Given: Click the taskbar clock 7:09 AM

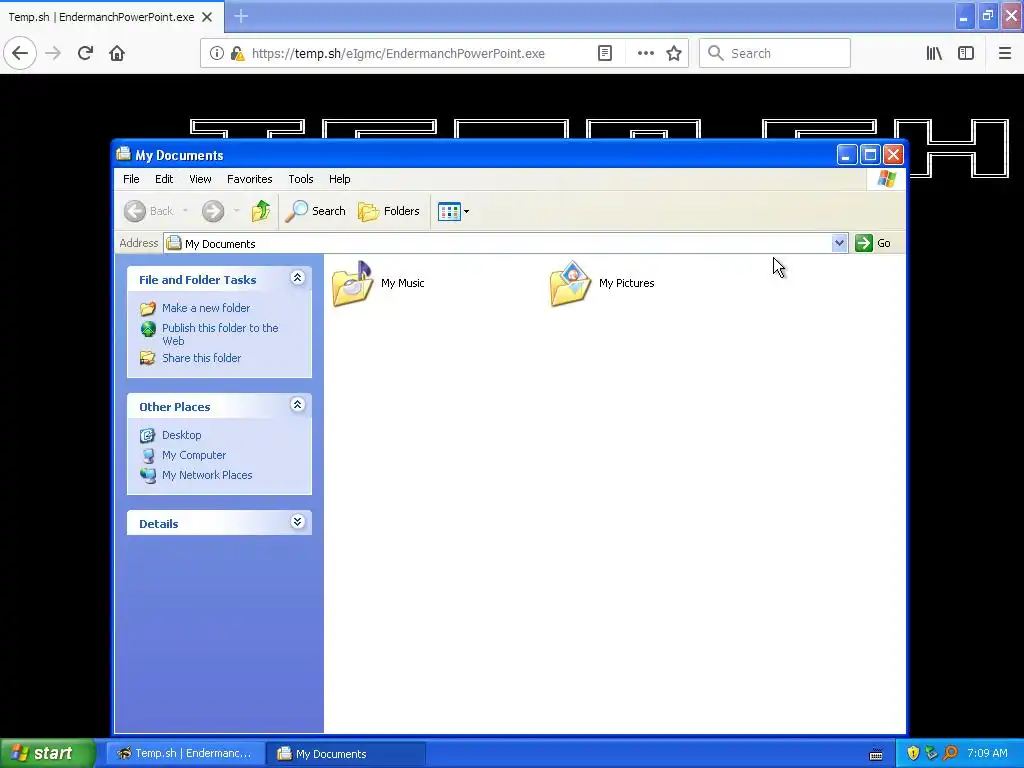Looking at the screenshot, I should [987, 753].
